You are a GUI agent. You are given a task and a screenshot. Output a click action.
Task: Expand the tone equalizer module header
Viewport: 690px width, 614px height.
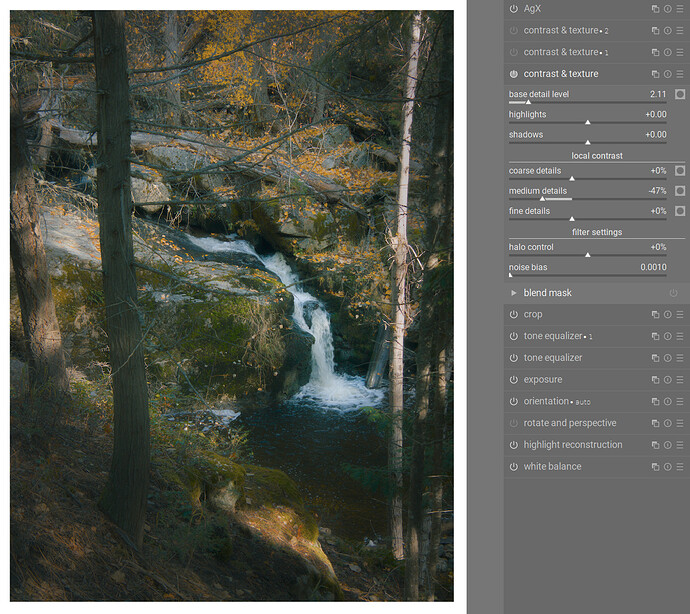(553, 358)
